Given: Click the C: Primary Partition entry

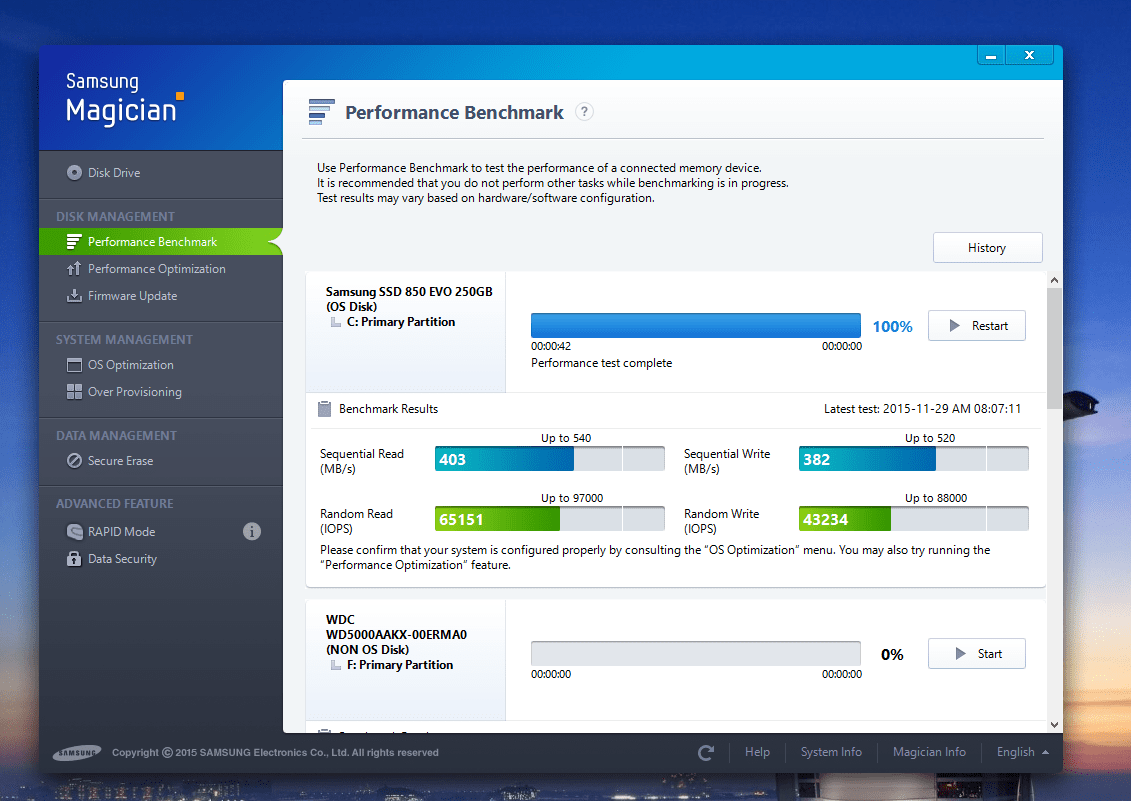Looking at the screenshot, I should click(401, 322).
